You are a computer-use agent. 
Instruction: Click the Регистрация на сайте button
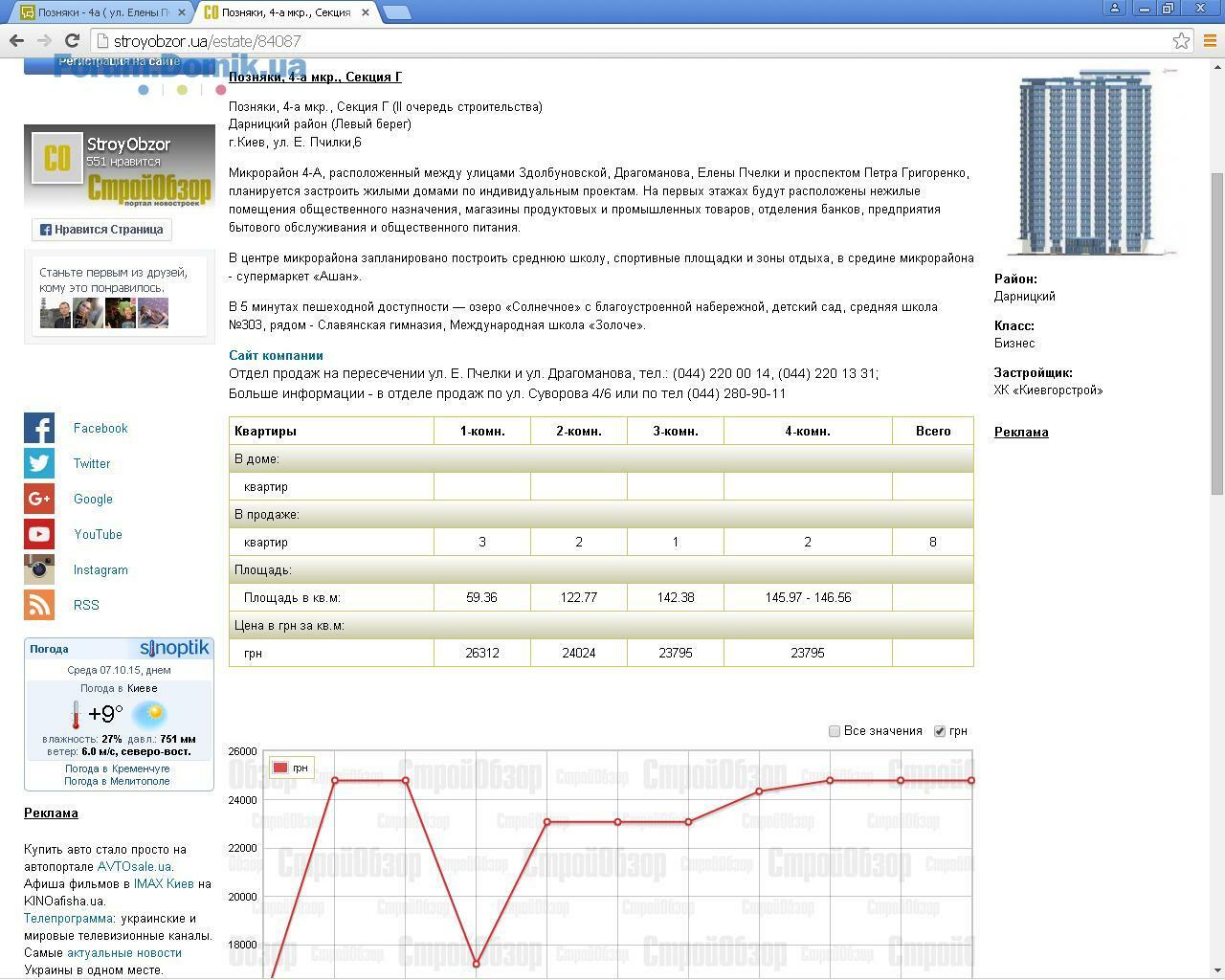click(119, 63)
